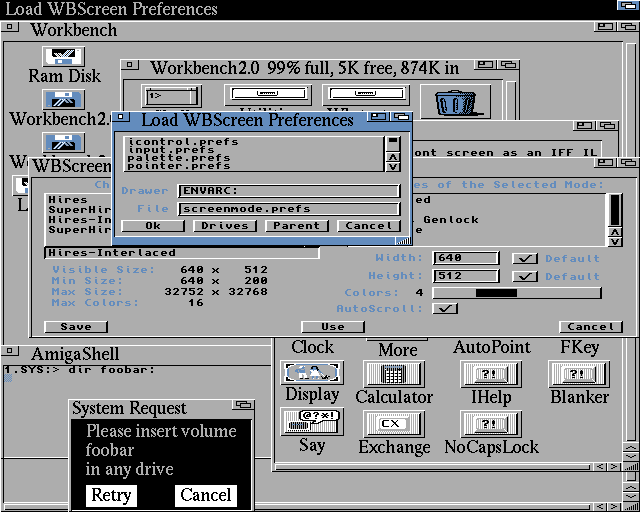Click Cancel in WBScreen preferences window
640x512 pixels.
coord(591,327)
